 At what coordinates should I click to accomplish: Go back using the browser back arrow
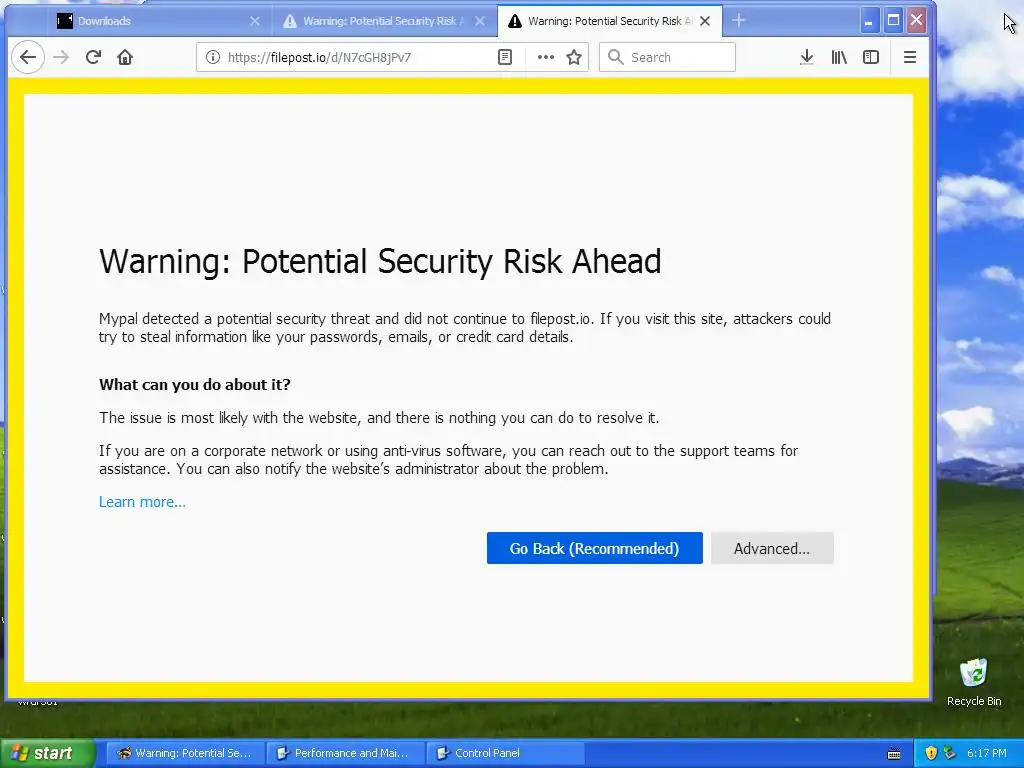pos(28,57)
